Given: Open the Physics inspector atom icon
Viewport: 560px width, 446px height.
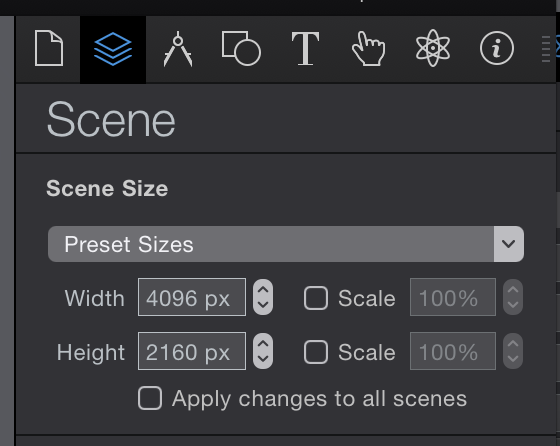Looking at the screenshot, I should tap(432, 48).
